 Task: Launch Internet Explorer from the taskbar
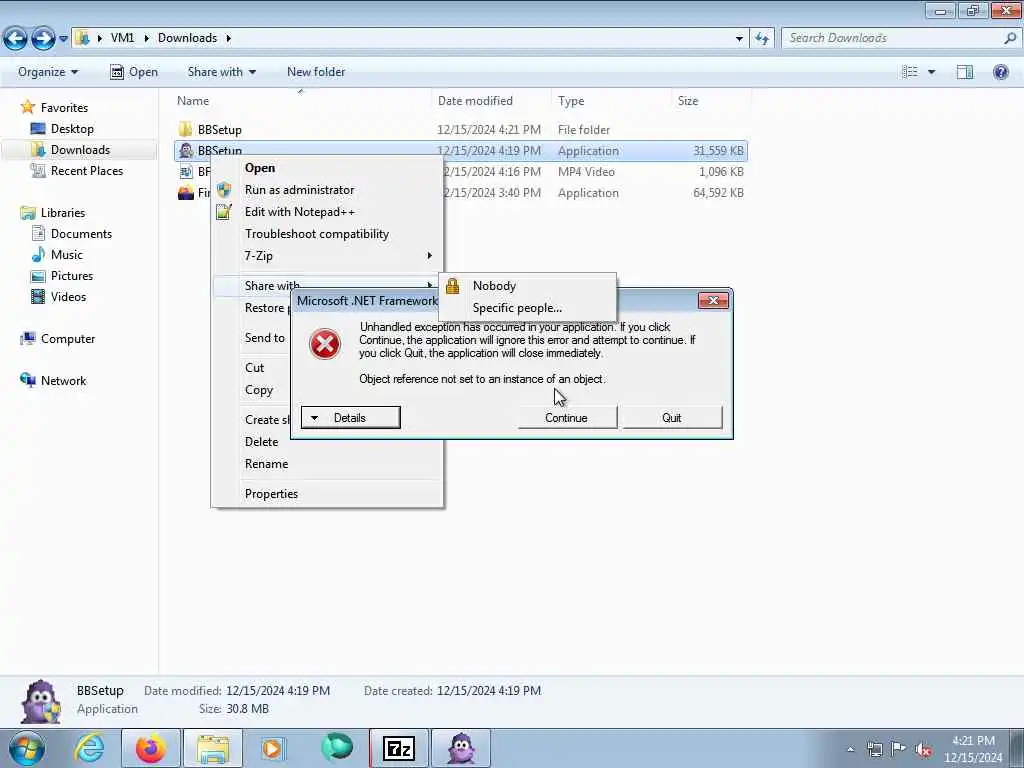click(89, 748)
